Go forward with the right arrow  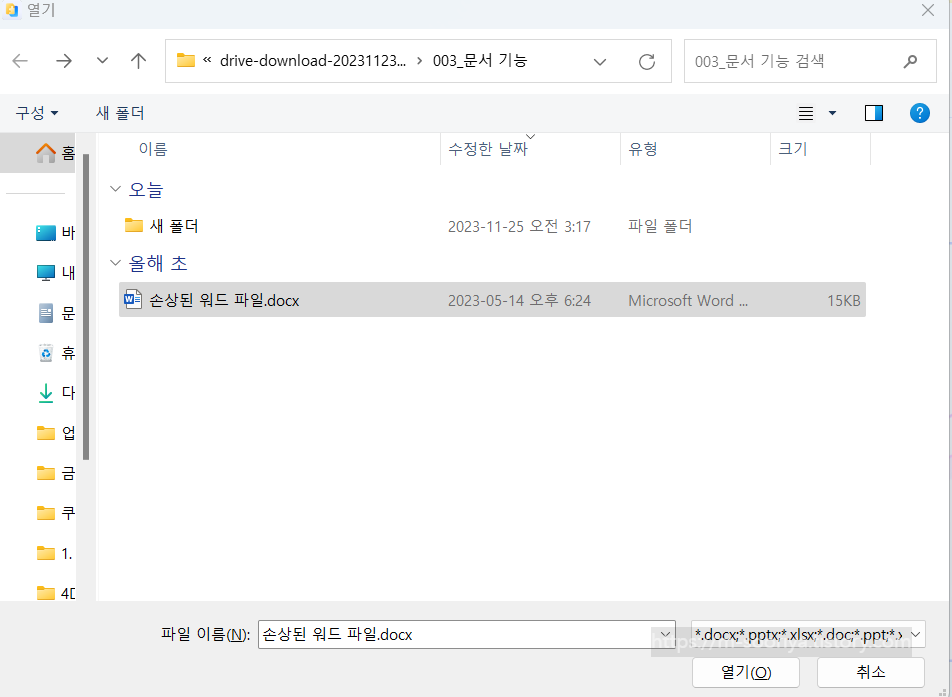coord(64,61)
